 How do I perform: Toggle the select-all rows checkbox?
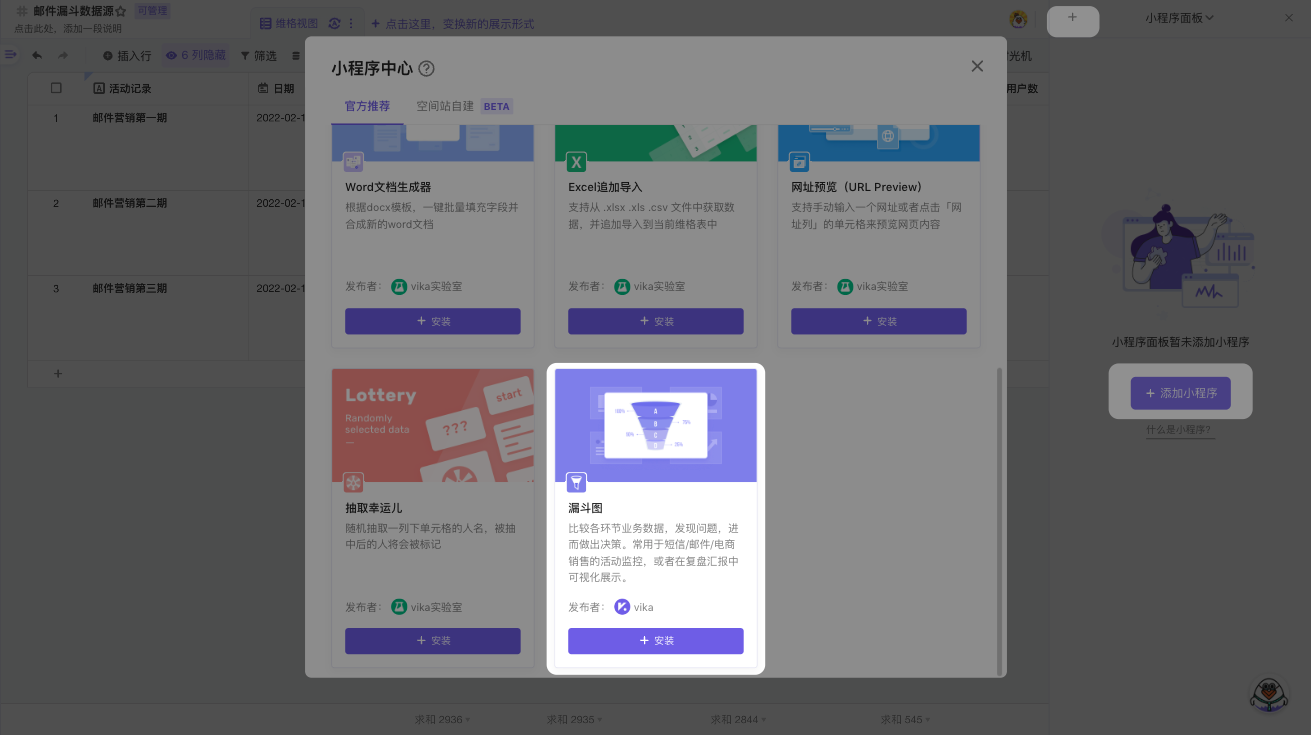coord(56,88)
